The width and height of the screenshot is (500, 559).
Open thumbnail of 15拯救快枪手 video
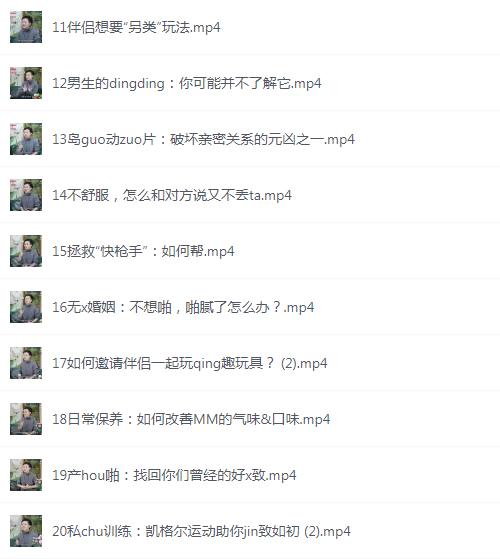pos(26,251)
